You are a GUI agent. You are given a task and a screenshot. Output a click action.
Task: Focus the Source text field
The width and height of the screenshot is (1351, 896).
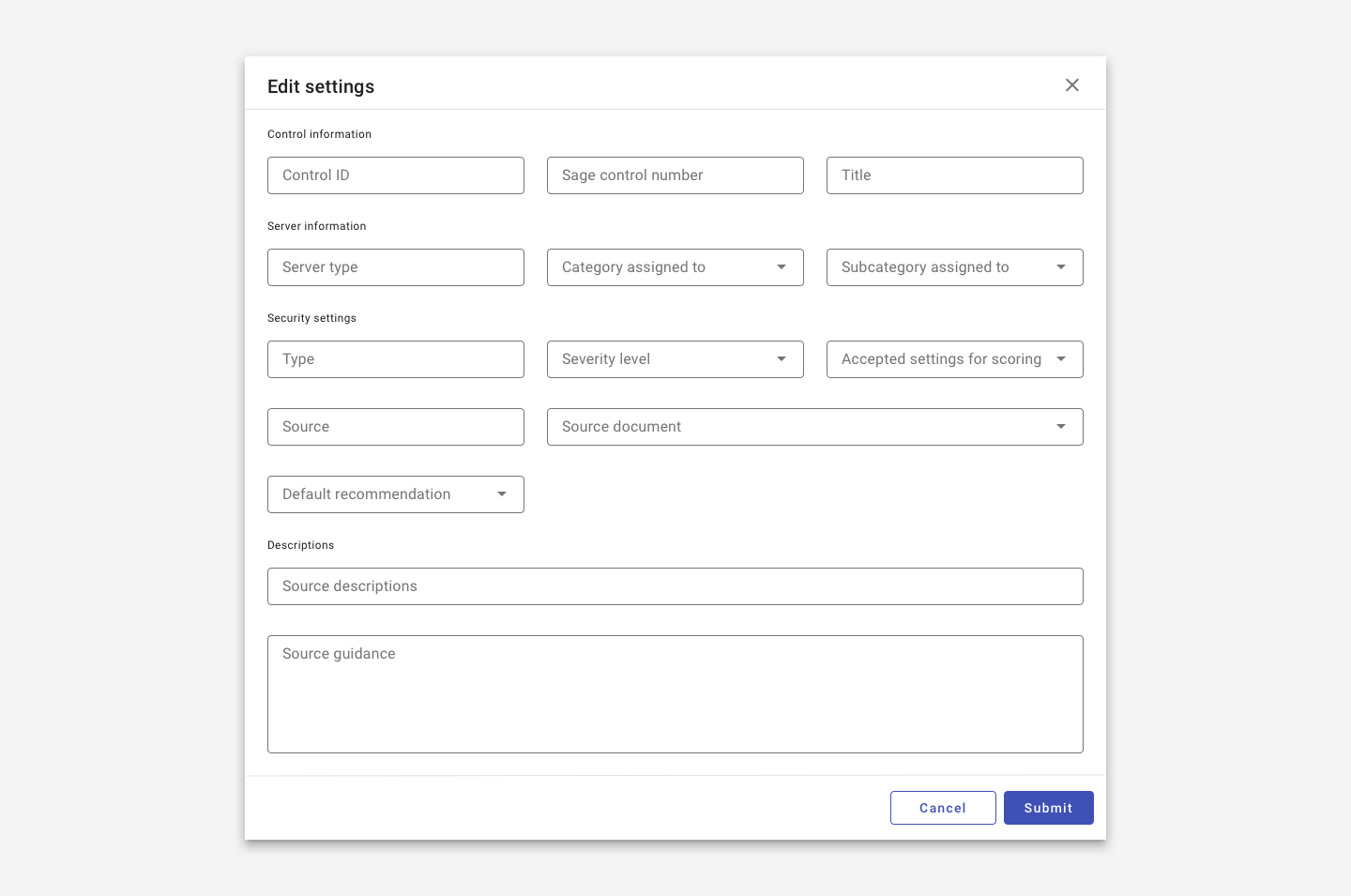pos(396,427)
